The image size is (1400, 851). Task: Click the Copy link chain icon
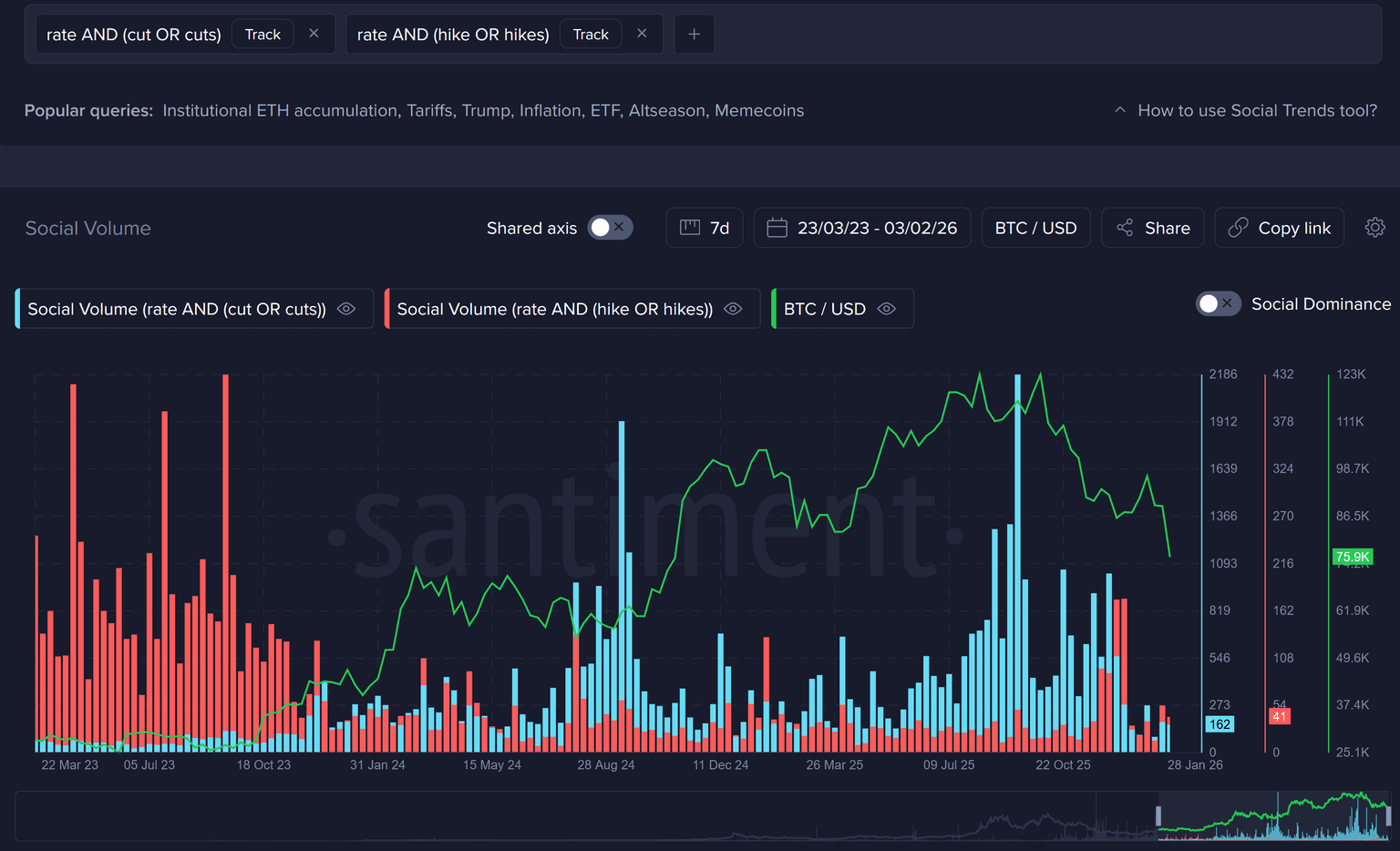click(1238, 228)
